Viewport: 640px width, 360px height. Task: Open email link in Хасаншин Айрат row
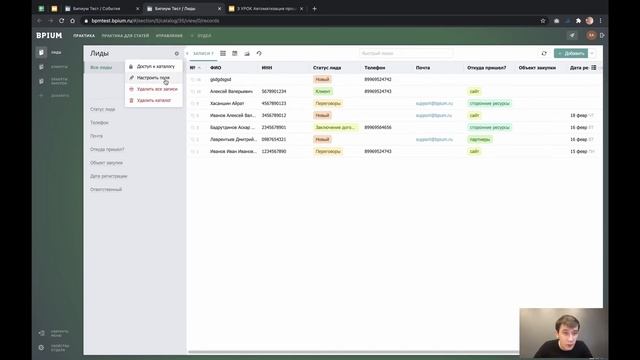pyautogui.click(x=434, y=104)
